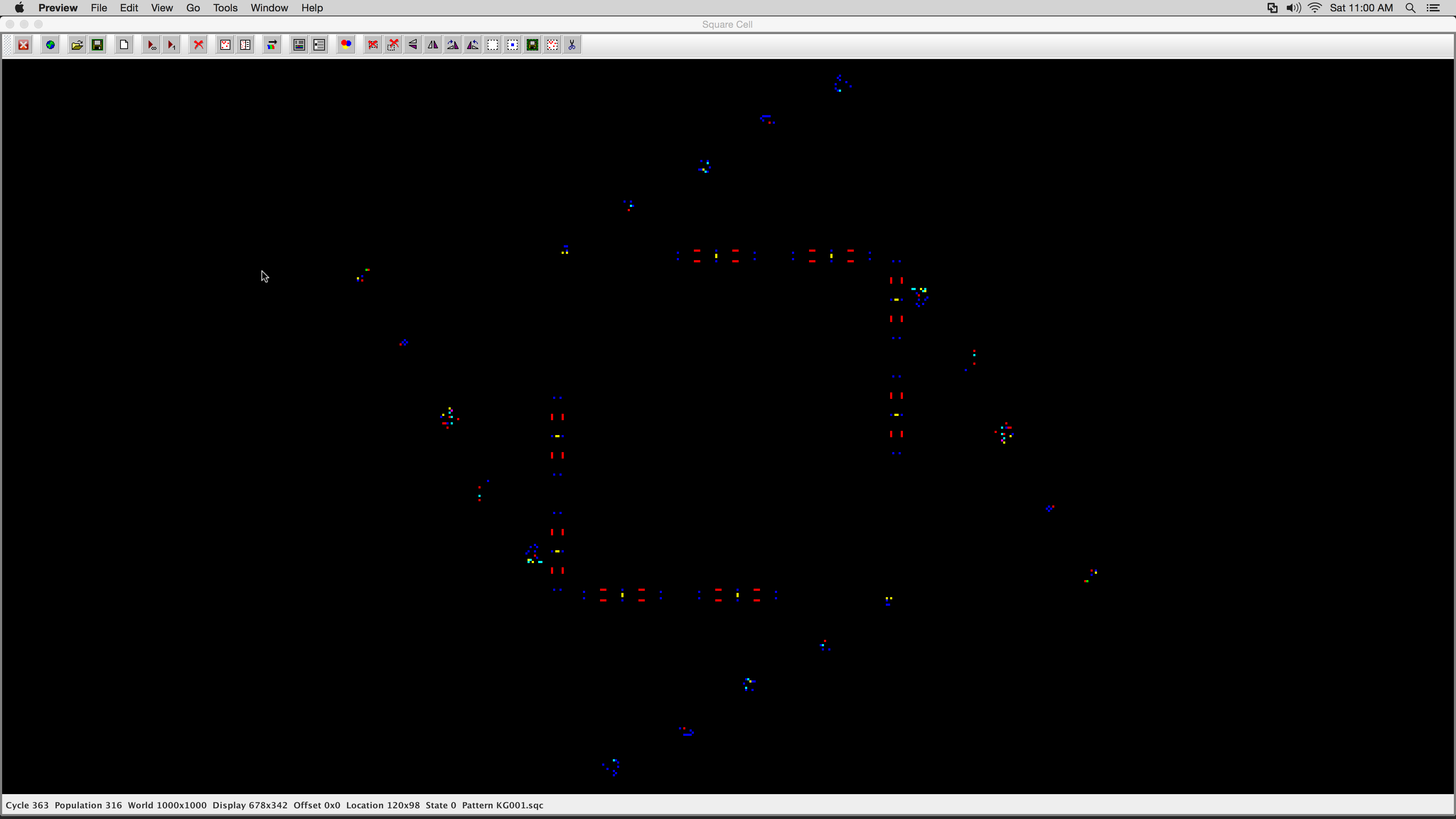Click the random fill selection dashed icon
This screenshot has height=819, width=1456.
point(552,45)
